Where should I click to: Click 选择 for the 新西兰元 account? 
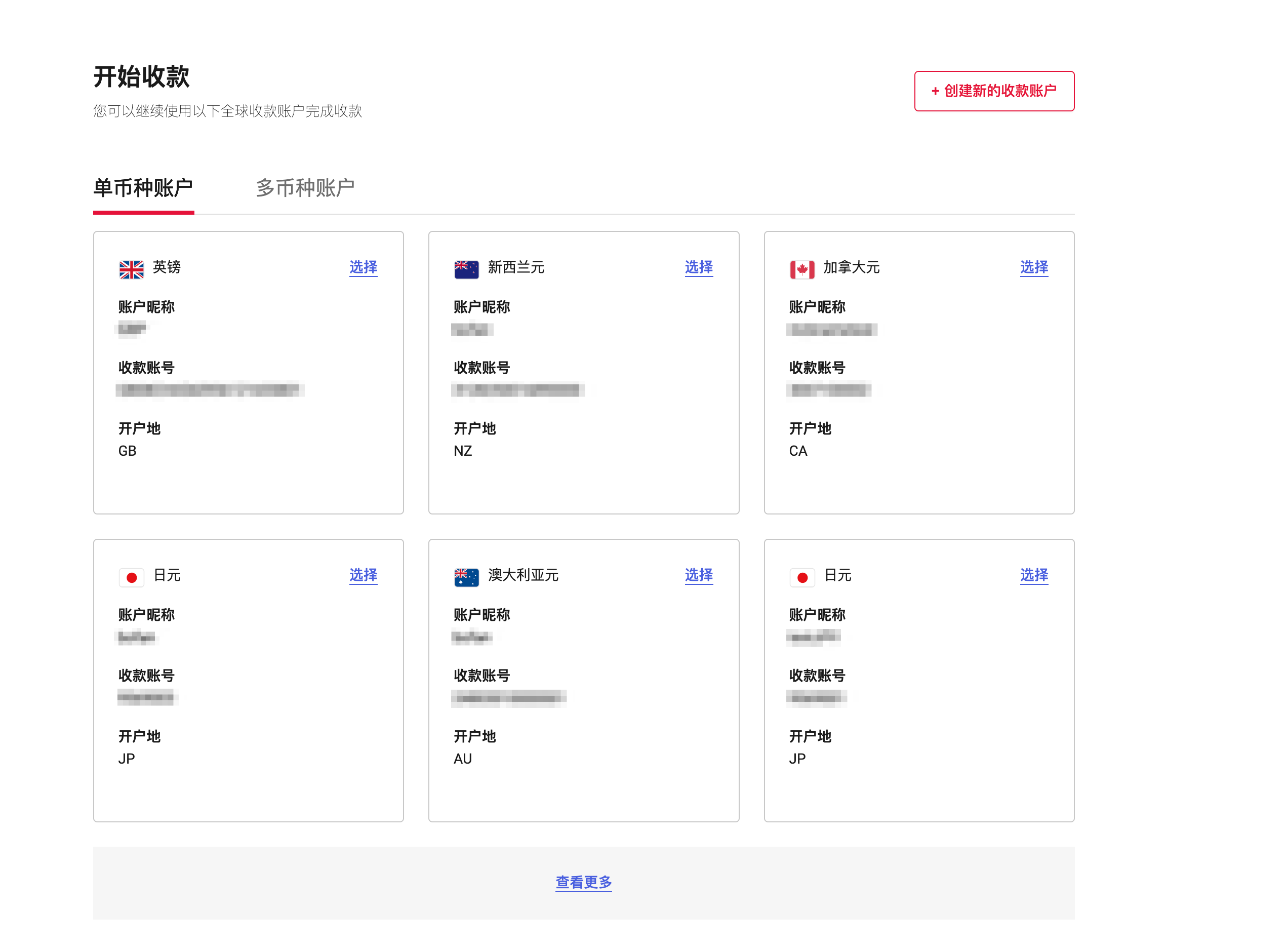(x=698, y=267)
